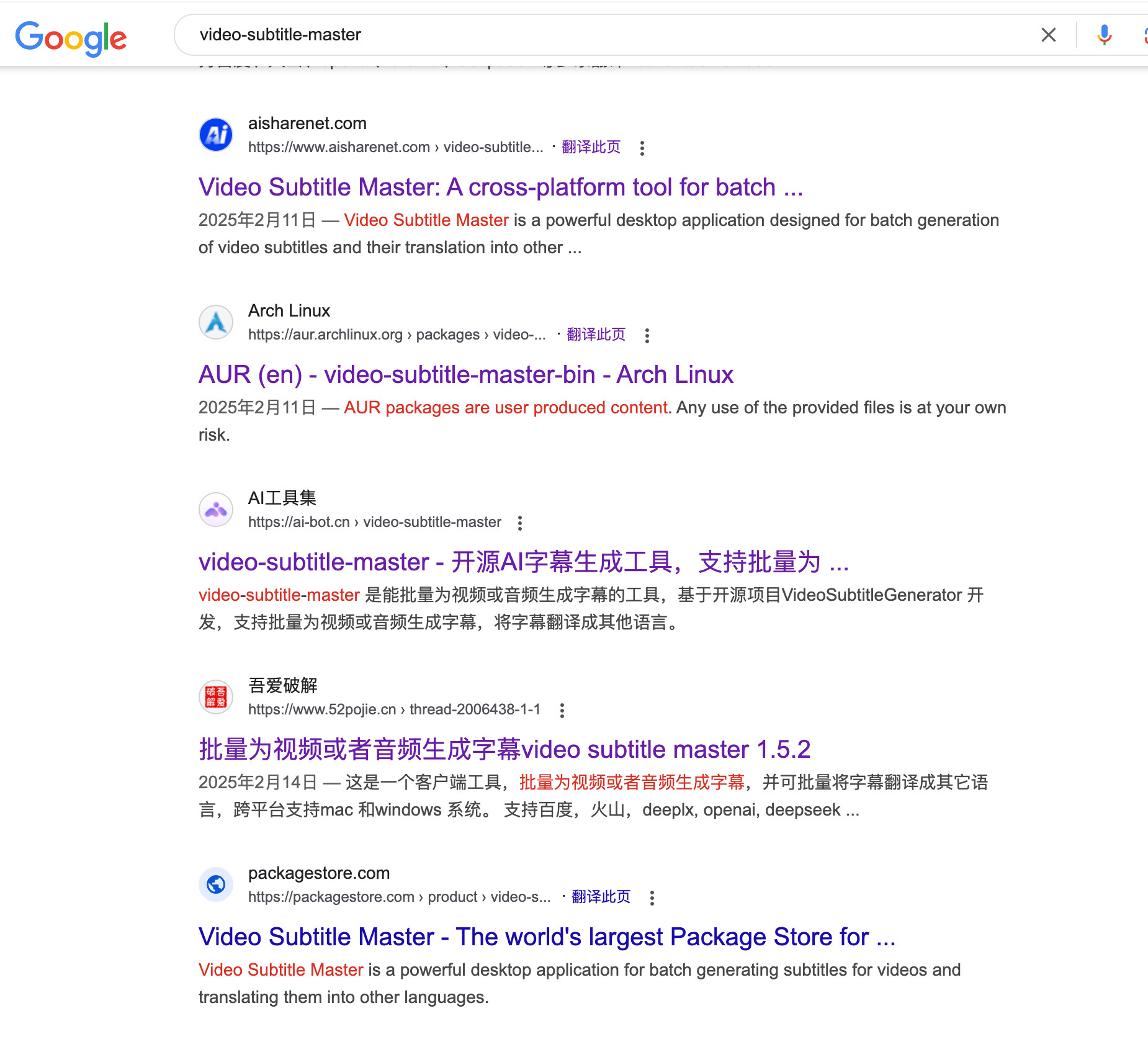Click the 吾爱破解 site favicon
The width and height of the screenshot is (1148, 1039).
click(216, 697)
